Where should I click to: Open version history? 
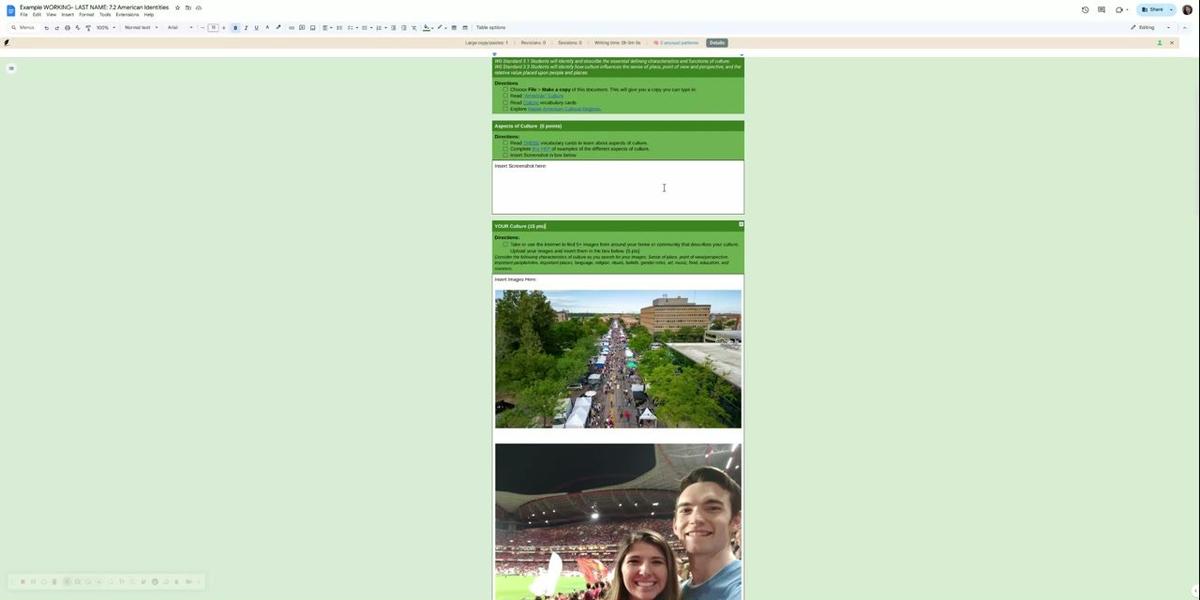(x=1085, y=10)
